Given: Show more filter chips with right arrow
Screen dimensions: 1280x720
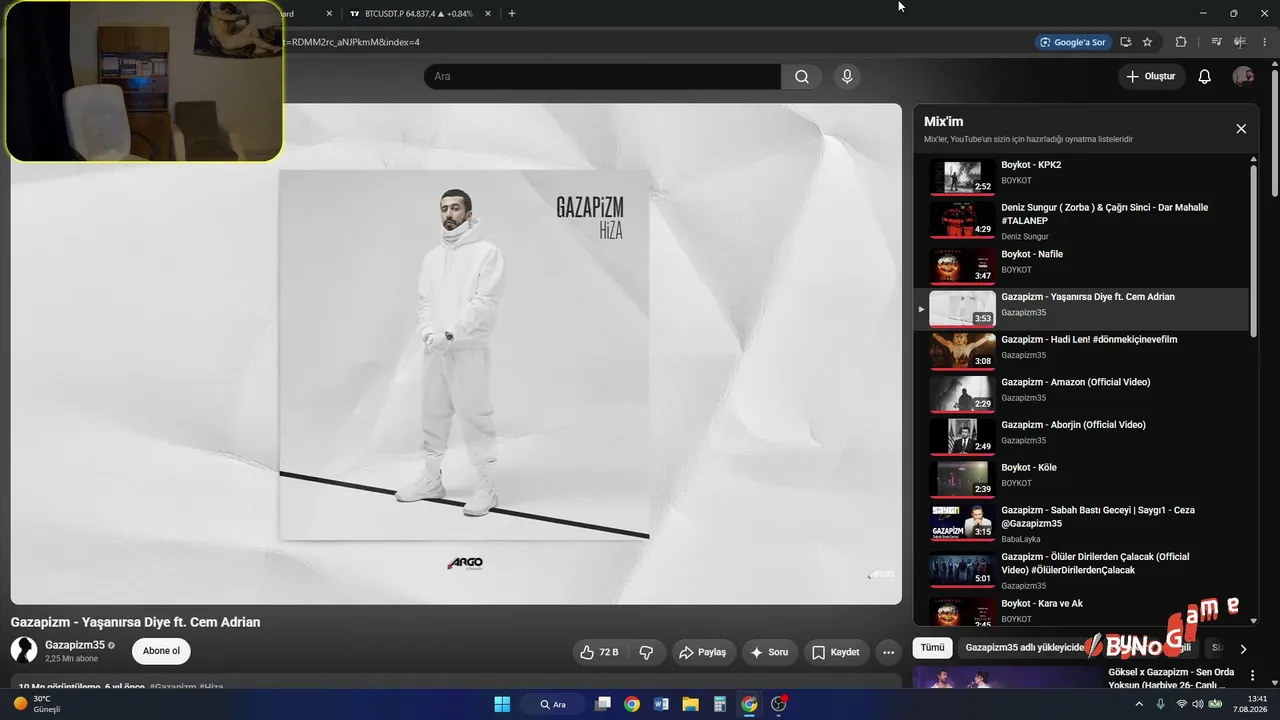Looking at the screenshot, I should (x=1243, y=649).
